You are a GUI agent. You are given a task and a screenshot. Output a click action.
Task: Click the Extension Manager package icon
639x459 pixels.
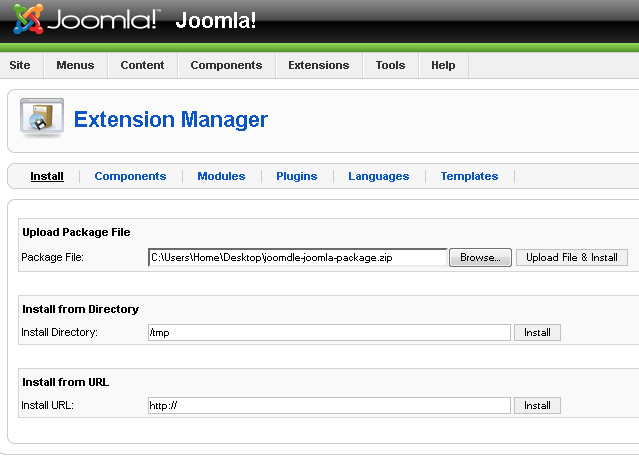(x=42, y=119)
